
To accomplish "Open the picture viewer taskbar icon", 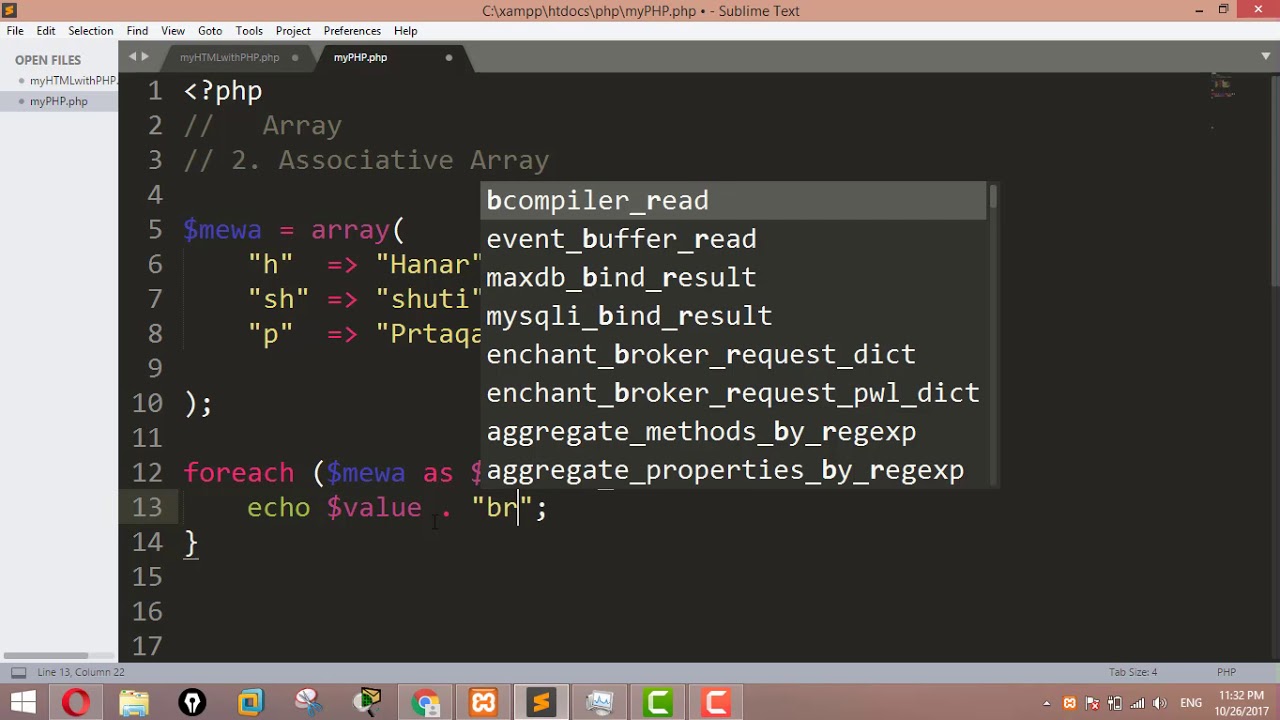I will pos(599,703).
